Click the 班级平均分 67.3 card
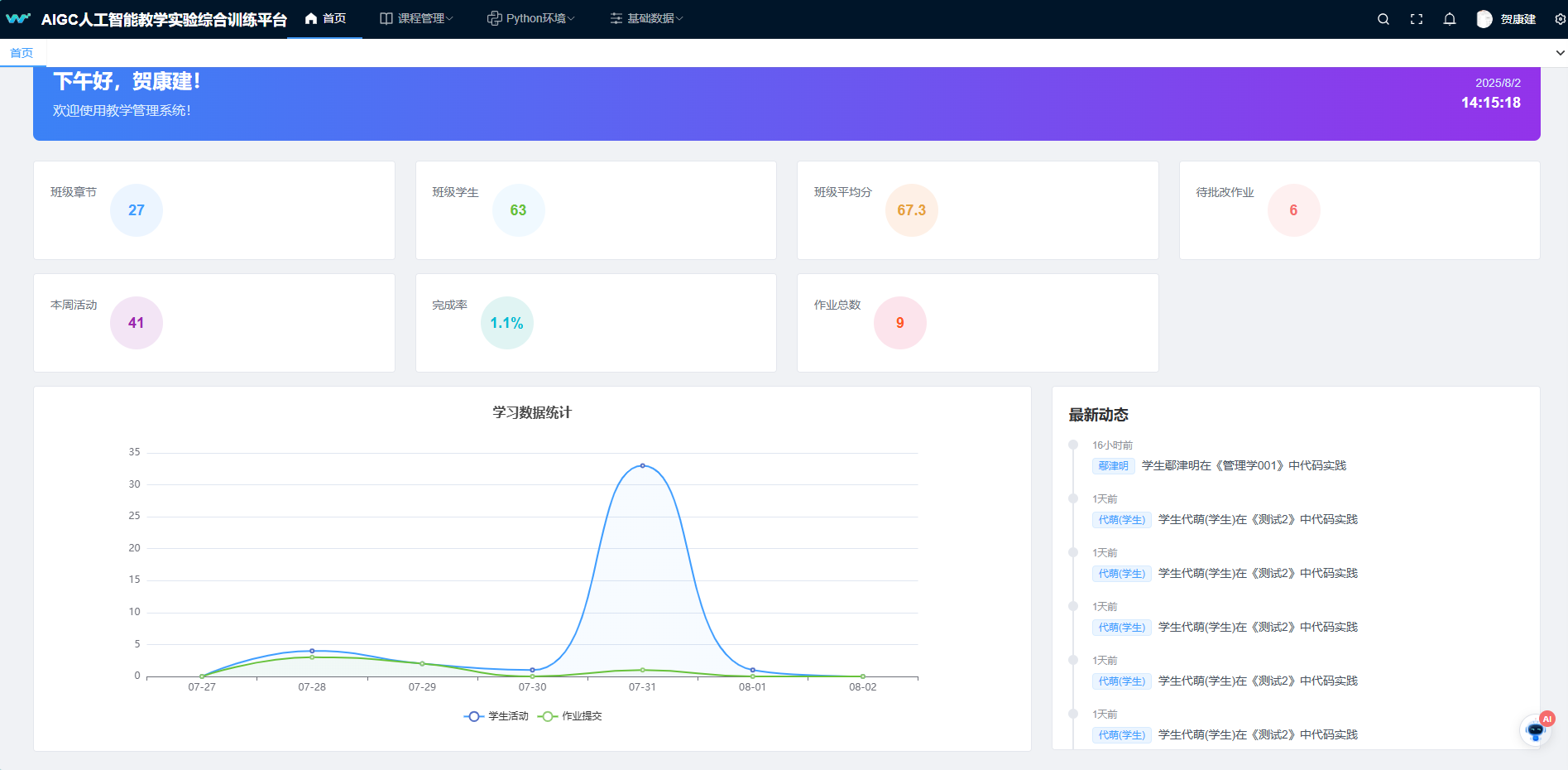 (x=977, y=210)
